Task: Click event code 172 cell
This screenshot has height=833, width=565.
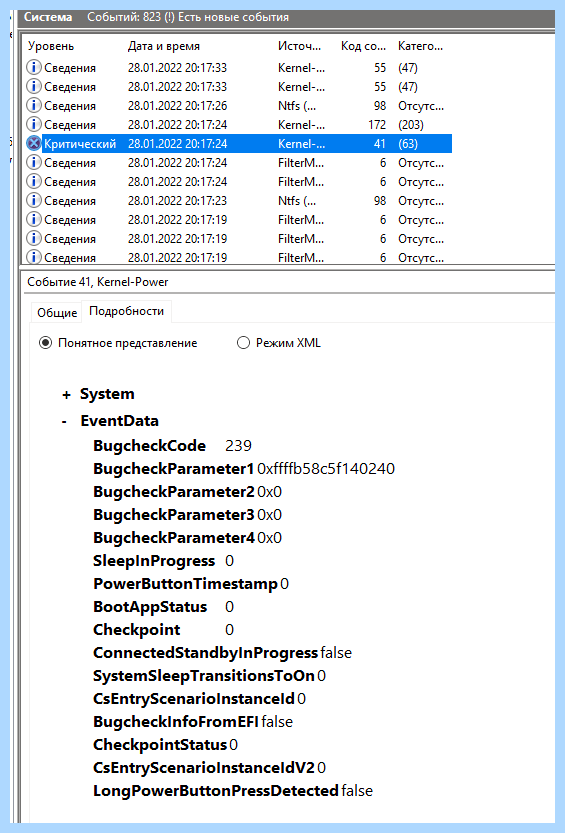Action: pos(377,125)
